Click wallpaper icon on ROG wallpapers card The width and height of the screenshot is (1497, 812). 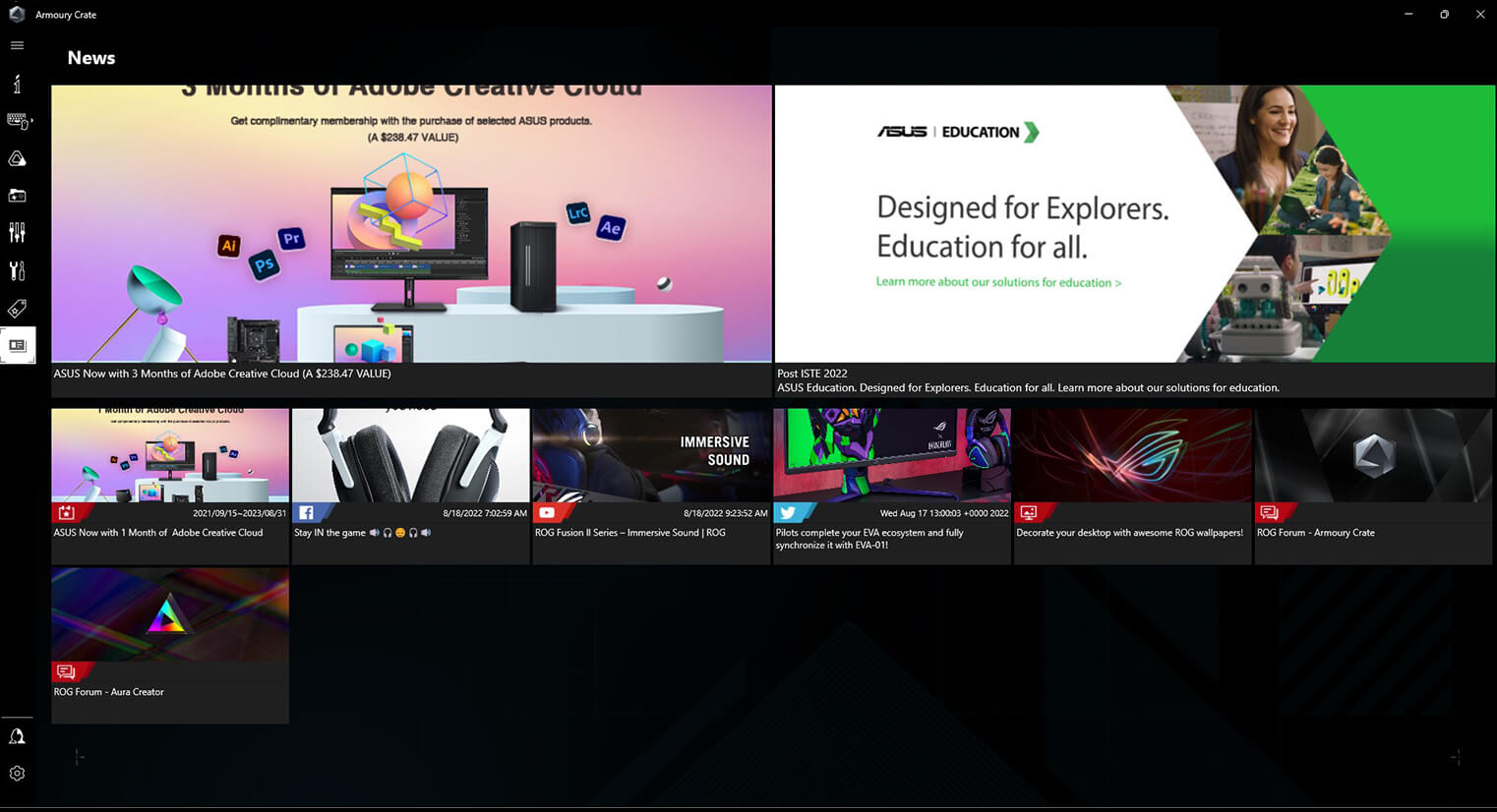(1029, 512)
